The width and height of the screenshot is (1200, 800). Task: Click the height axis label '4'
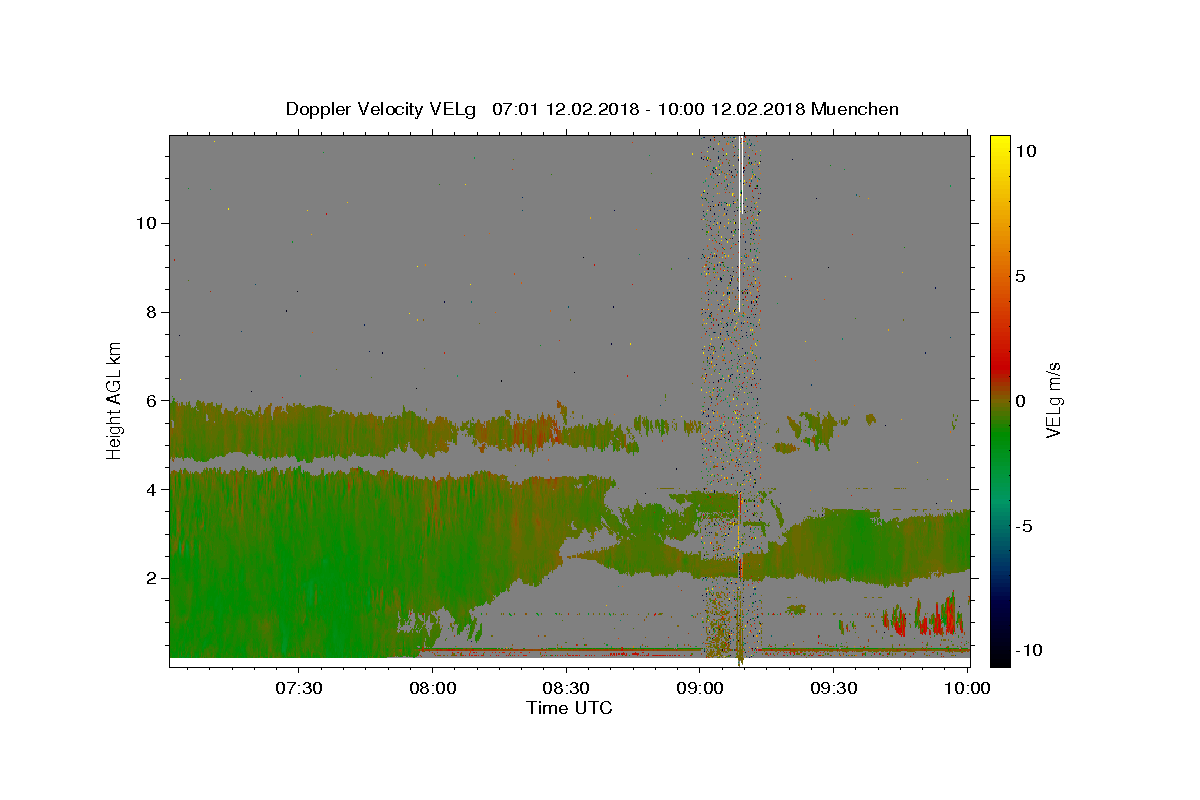[150, 489]
